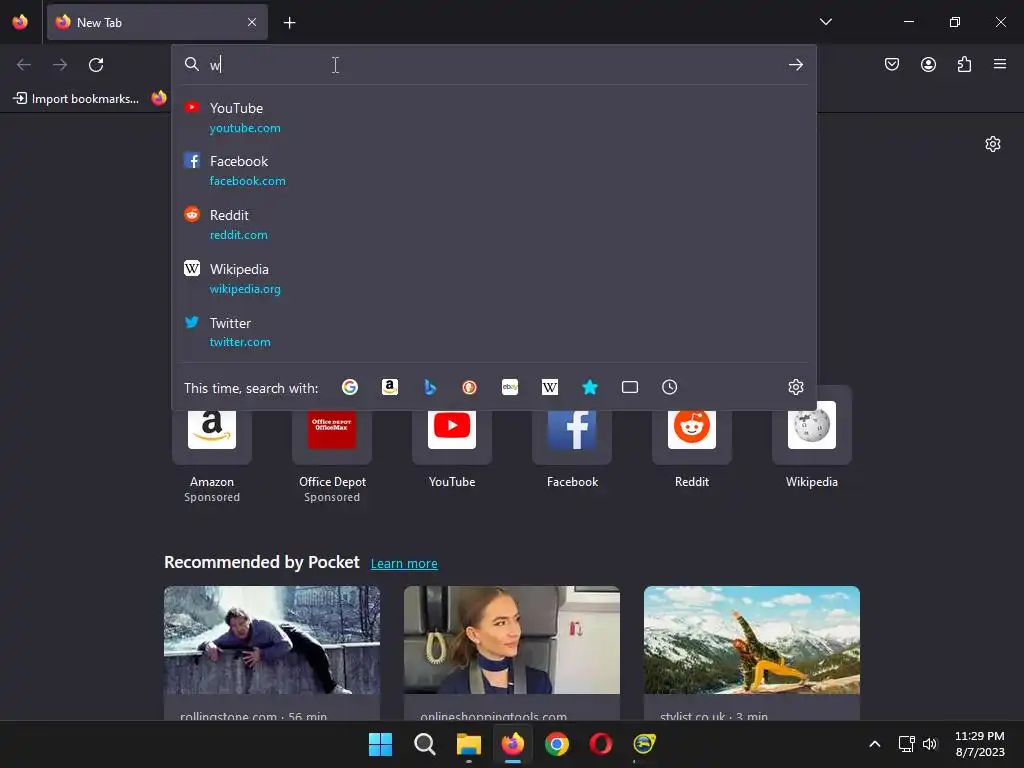Open Firefox View pinned icon
Screen dimensions: 1024x768
20,22
